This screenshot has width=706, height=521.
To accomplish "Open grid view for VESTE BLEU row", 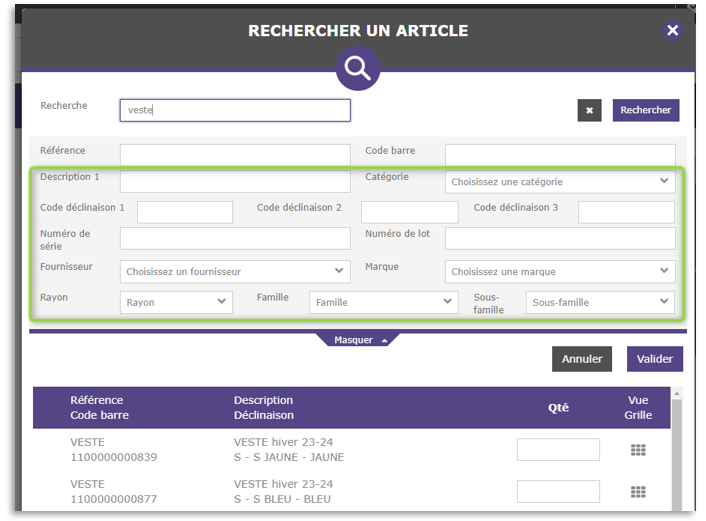I will [638, 492].
